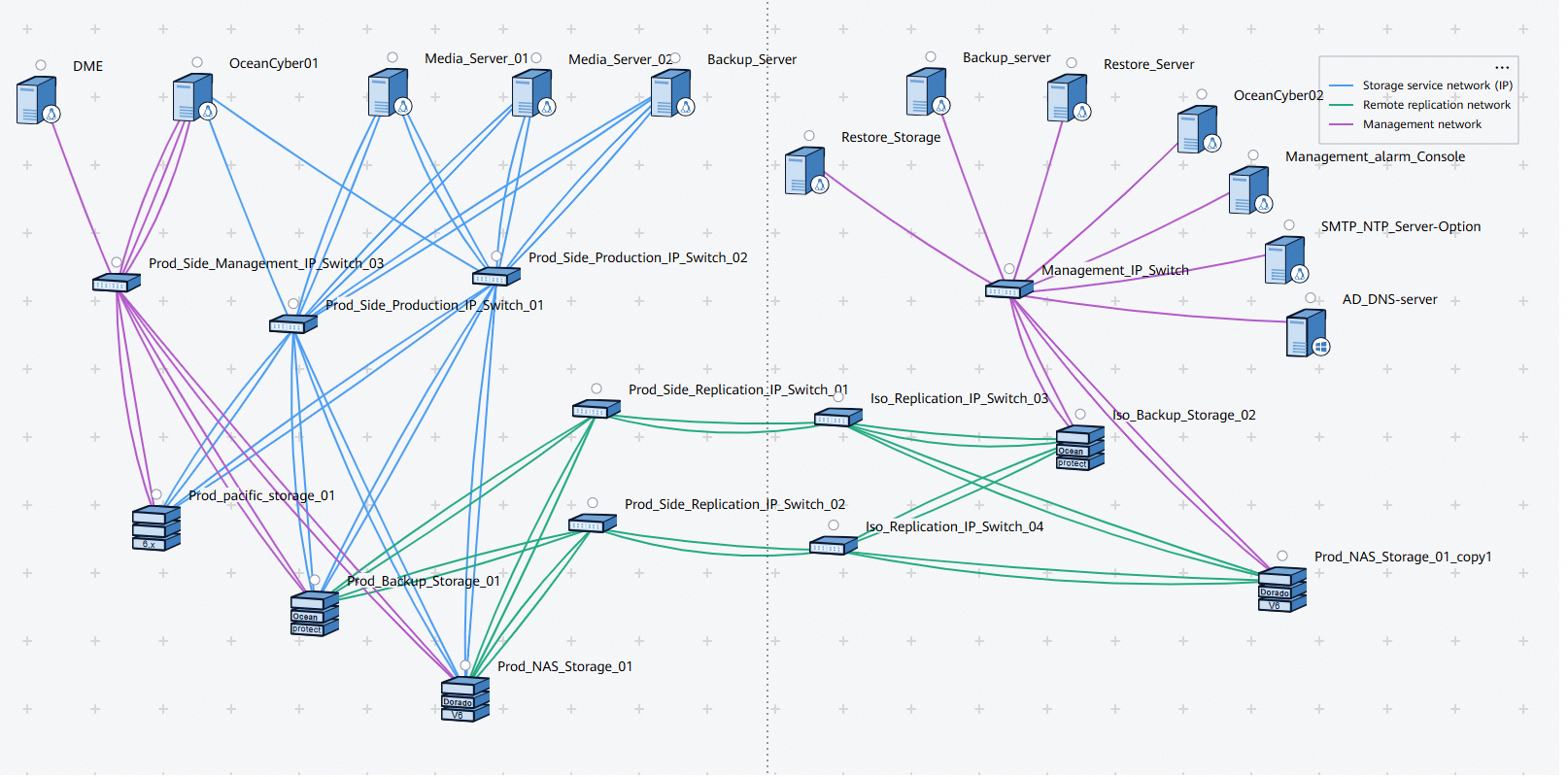1568x777 pixels.
Task: Click the Restore_Storage server icon
Action: (x=807, y=171)
